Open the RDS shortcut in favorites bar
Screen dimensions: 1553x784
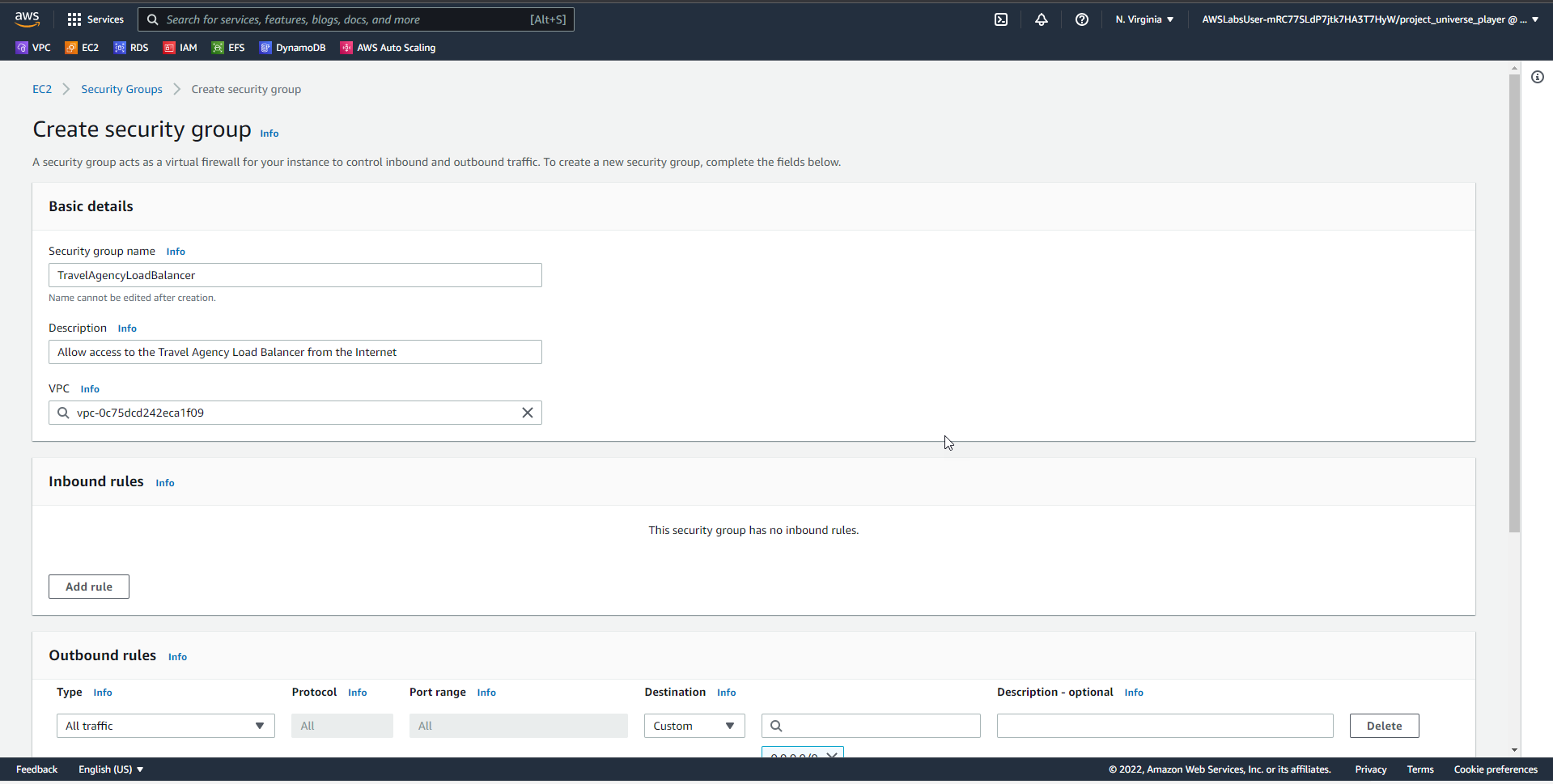[x=131, y=48]
